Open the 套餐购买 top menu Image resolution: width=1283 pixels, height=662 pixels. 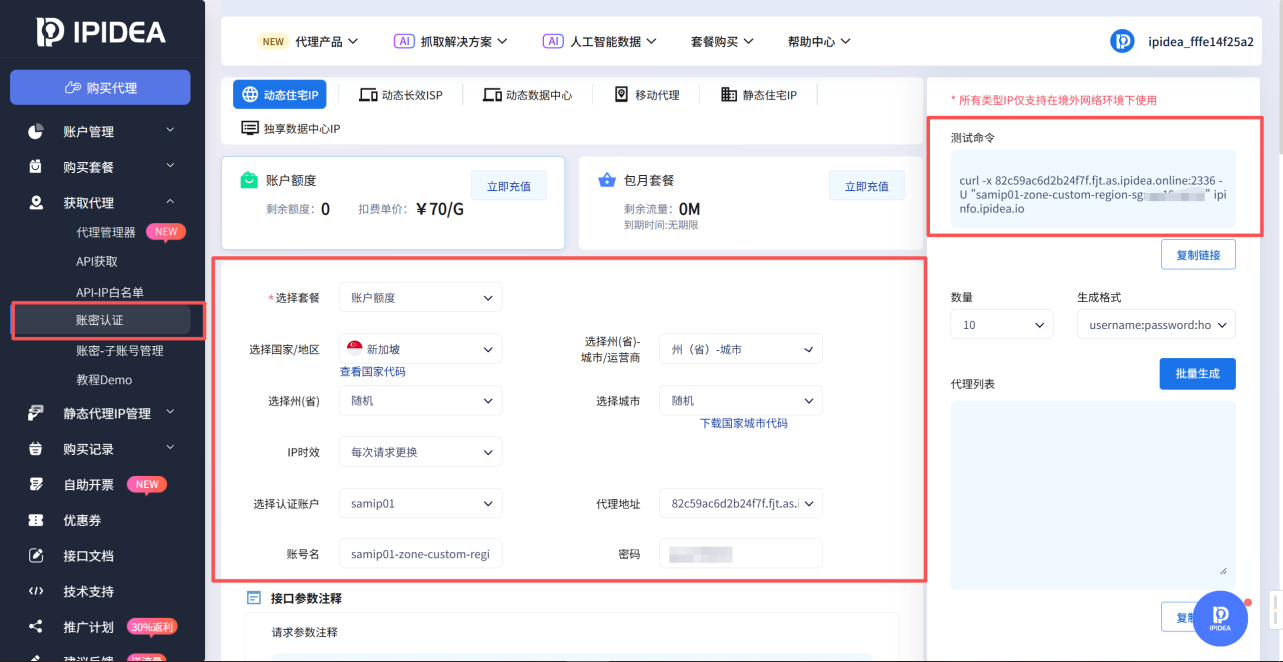coord(722,42)
